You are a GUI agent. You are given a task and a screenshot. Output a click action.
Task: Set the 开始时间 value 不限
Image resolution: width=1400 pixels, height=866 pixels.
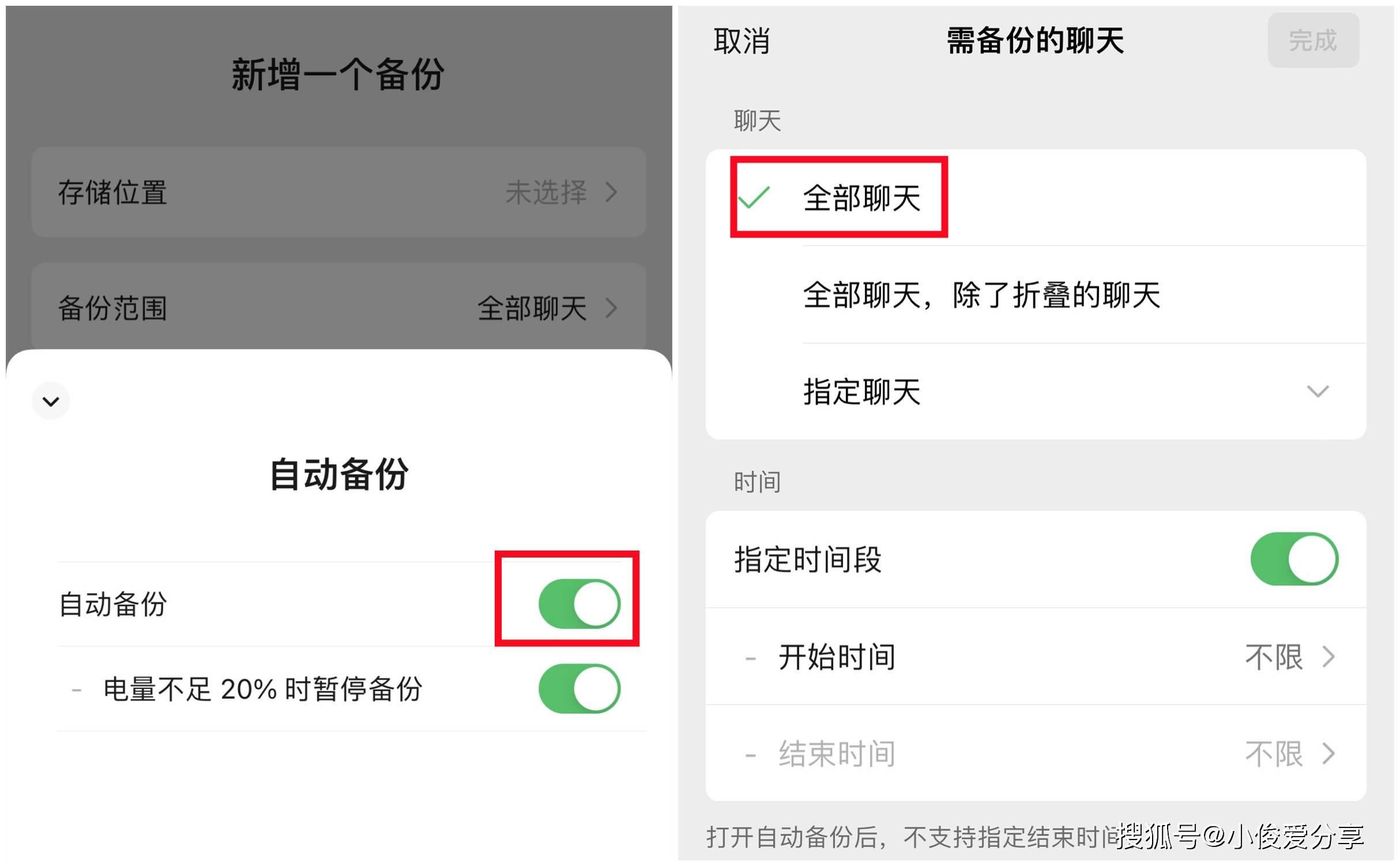tap(1274, 656)
